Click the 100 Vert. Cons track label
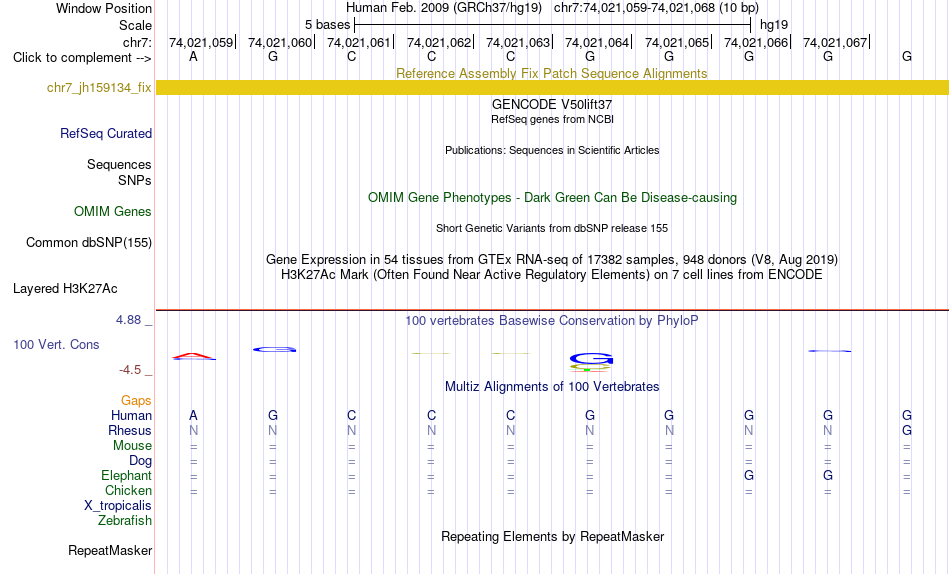Image resolution: width=950 pixels, height=574 pixels. (56, 344)
